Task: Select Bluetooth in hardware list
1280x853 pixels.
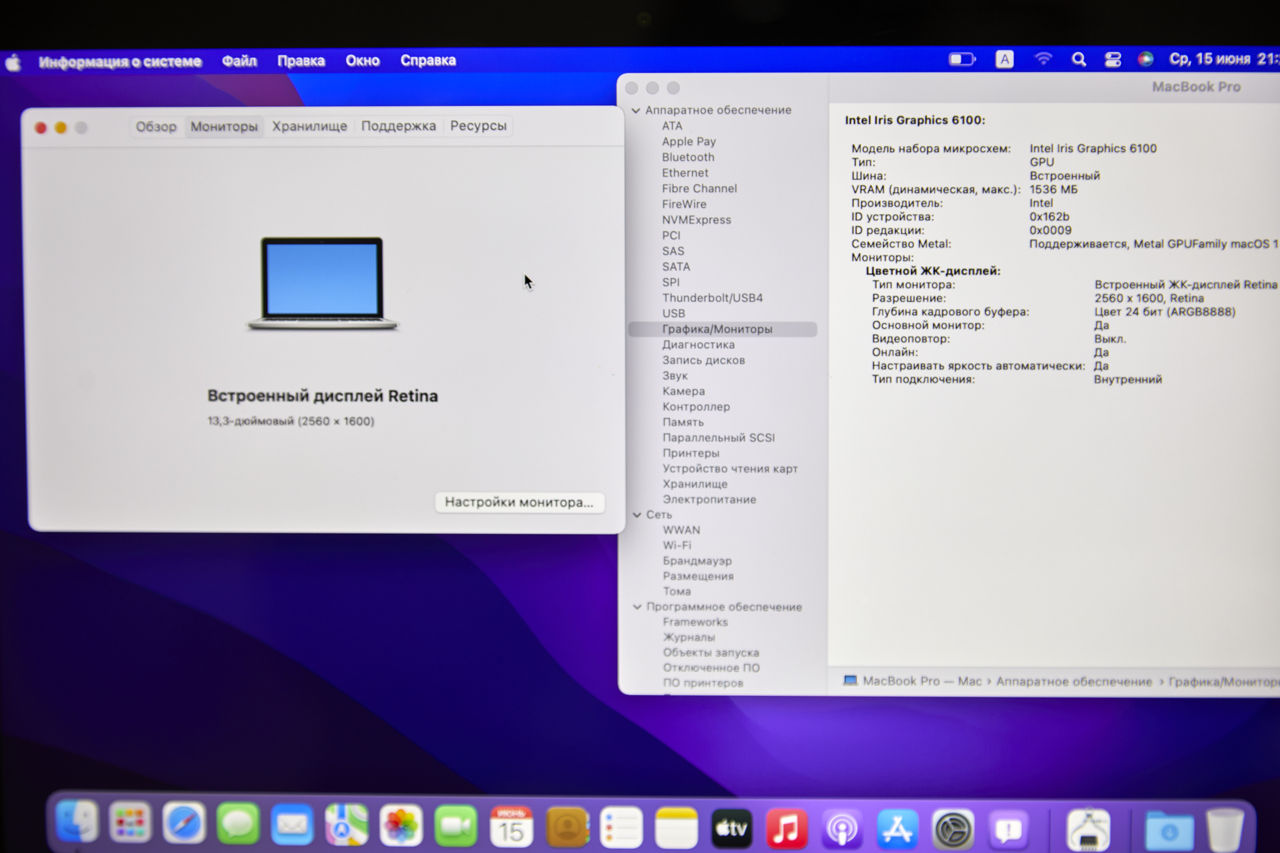Action: (x=688, y=157)
